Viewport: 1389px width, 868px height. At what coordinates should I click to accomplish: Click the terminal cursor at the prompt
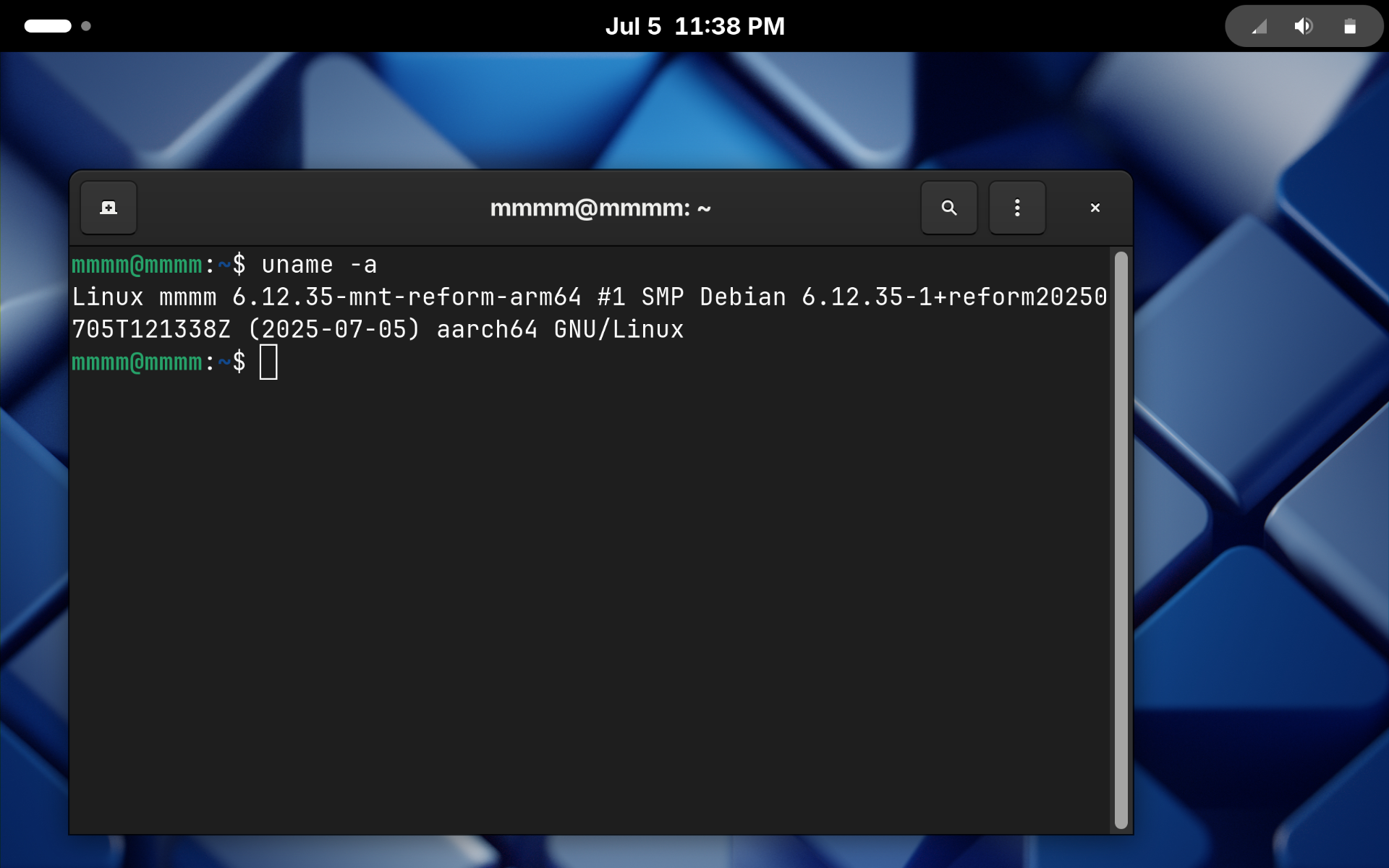click(x=268, y=362)
